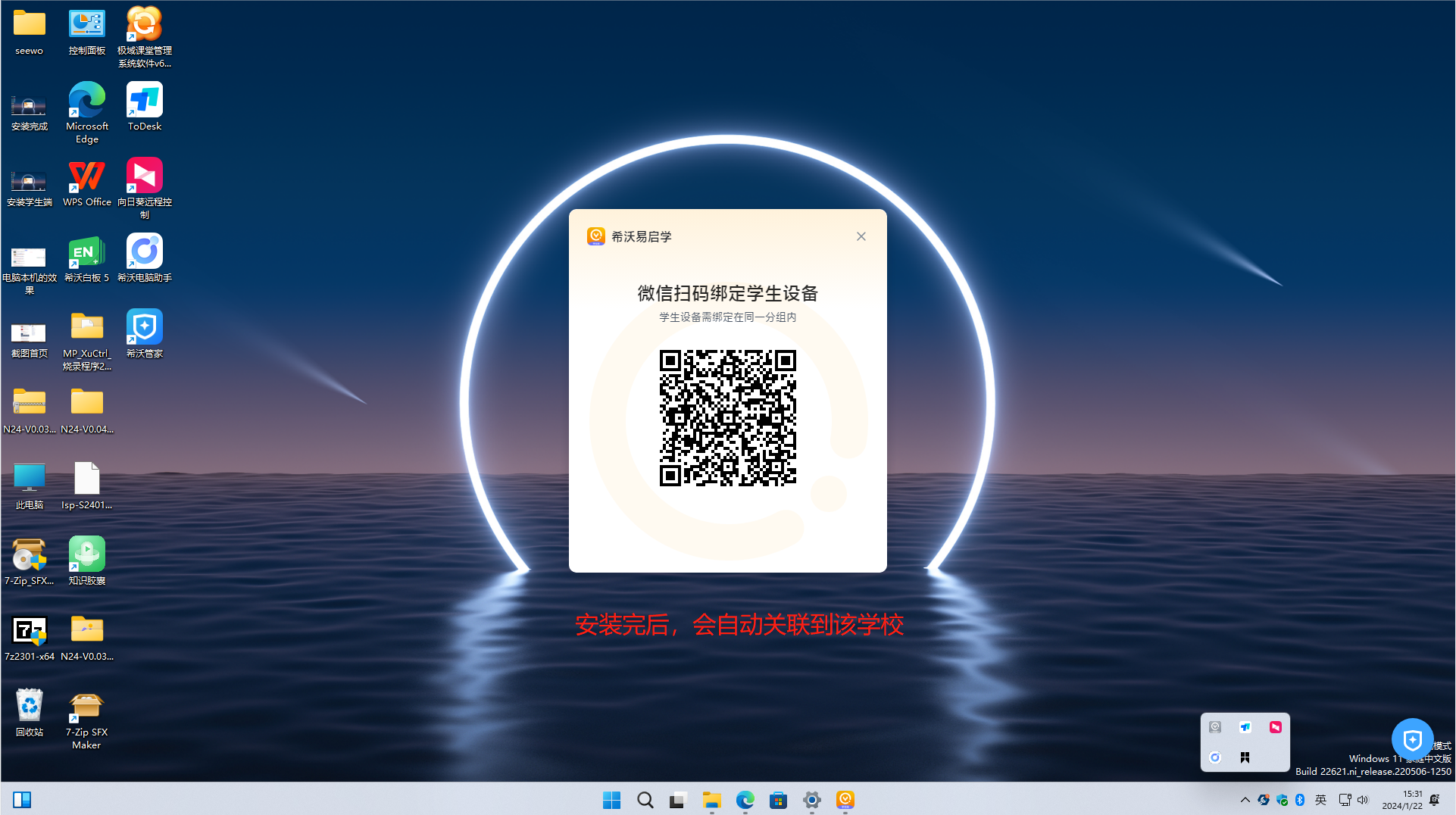The image size is (1456, 815).
Task: Launch ToDesk from the desktop
Action: tap(144, 107)
